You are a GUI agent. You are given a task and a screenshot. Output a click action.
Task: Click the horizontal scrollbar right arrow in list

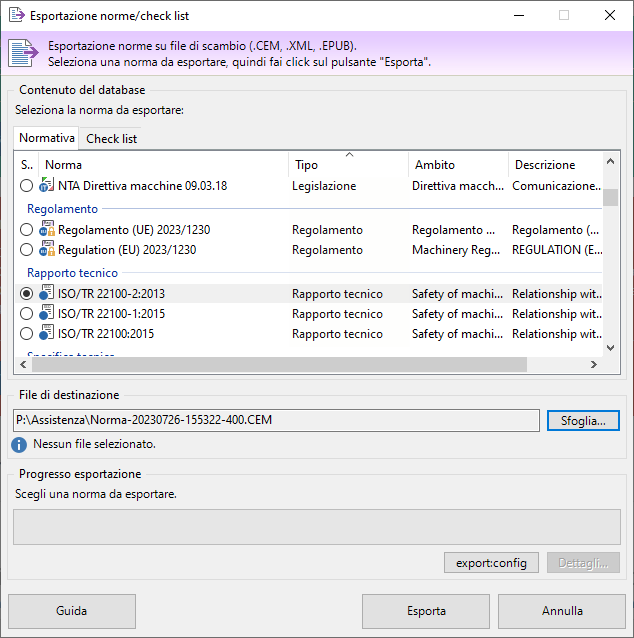click(x=595, y=366)
